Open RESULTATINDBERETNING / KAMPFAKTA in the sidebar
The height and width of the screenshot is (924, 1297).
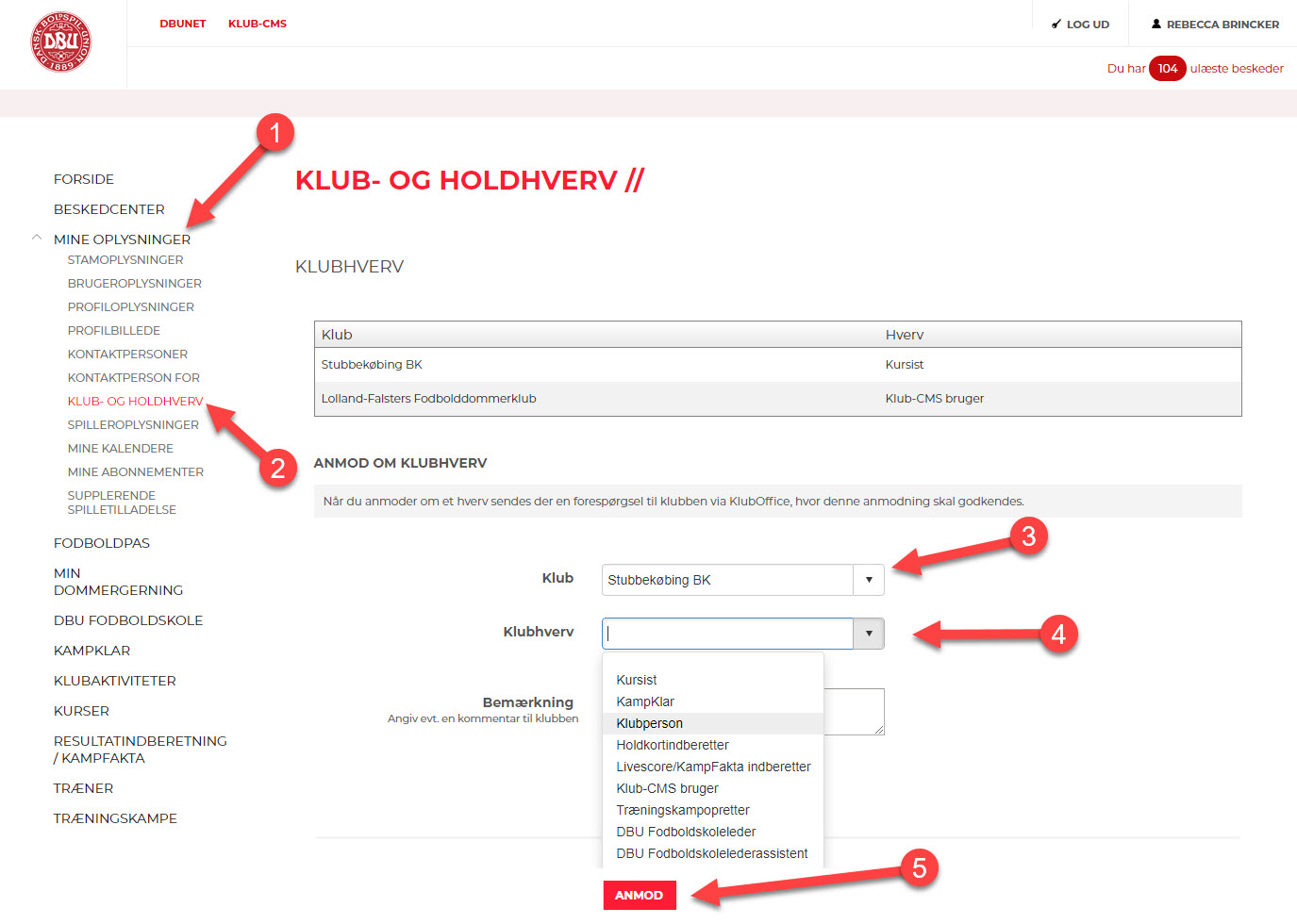coord(141,750)
